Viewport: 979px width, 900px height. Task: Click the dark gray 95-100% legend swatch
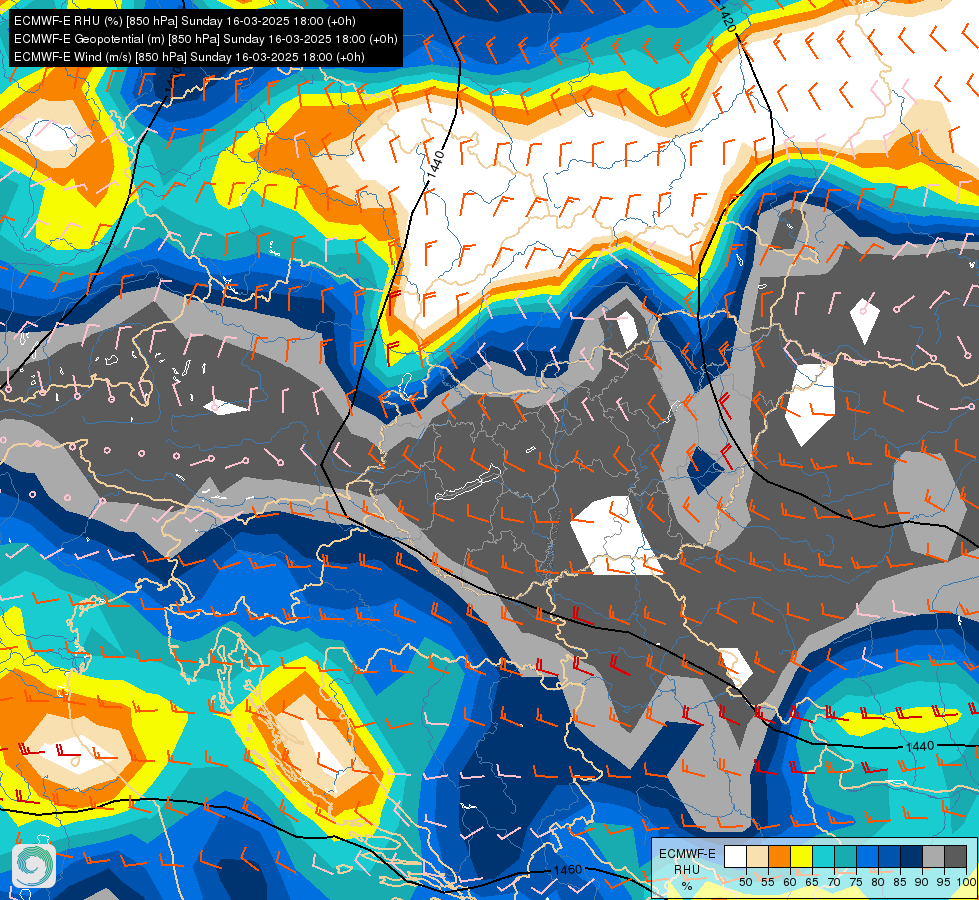pos(955,857)
